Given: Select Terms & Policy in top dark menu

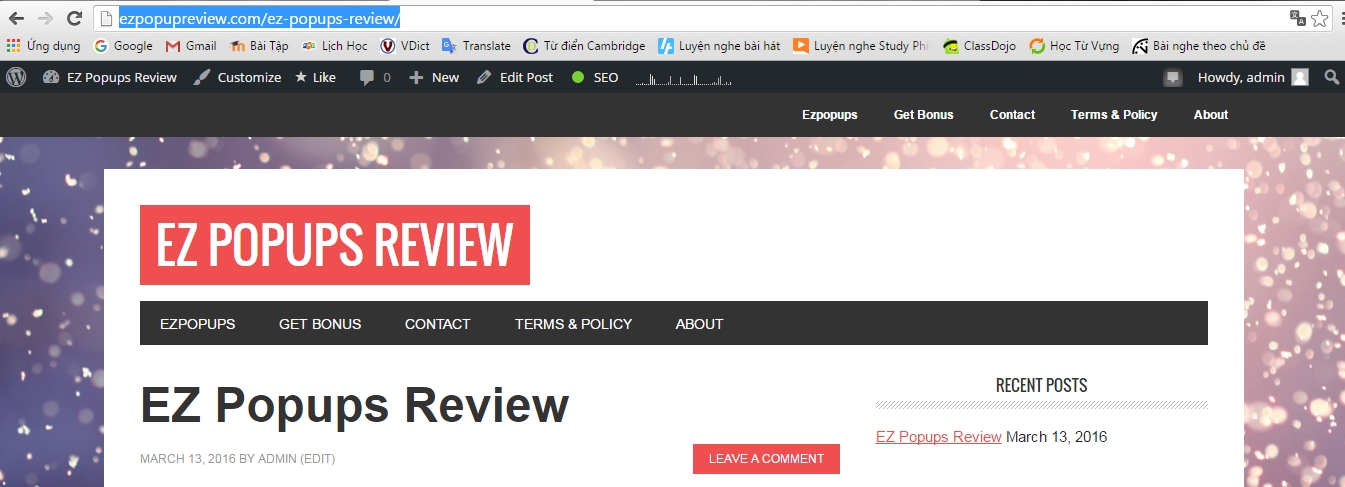Looking at the screenshot, I should [1114, 115].
